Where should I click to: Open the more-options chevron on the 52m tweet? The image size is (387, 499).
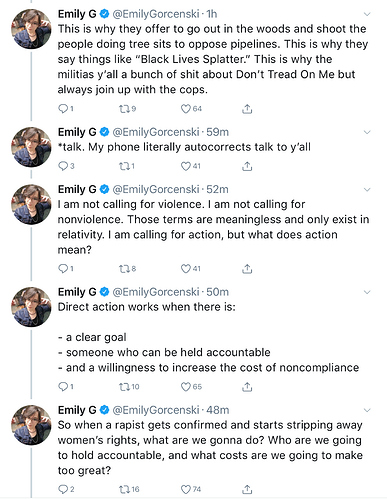pyautogui.click(x=367, y=190)
